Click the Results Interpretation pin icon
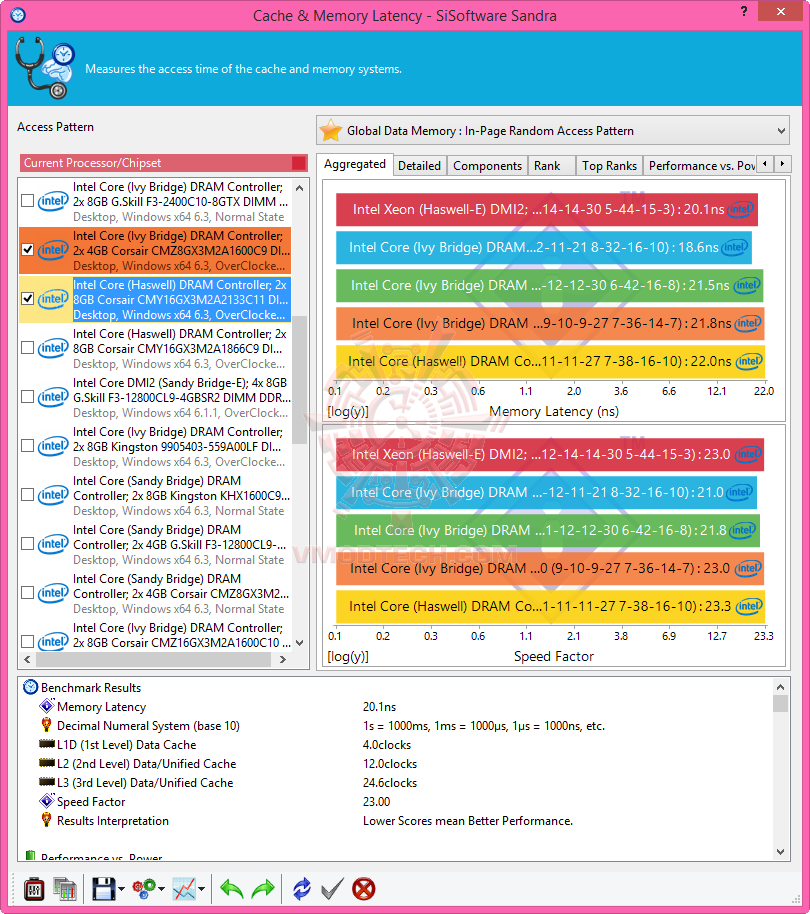Screen dimensions: 810x914 [47, 820]
